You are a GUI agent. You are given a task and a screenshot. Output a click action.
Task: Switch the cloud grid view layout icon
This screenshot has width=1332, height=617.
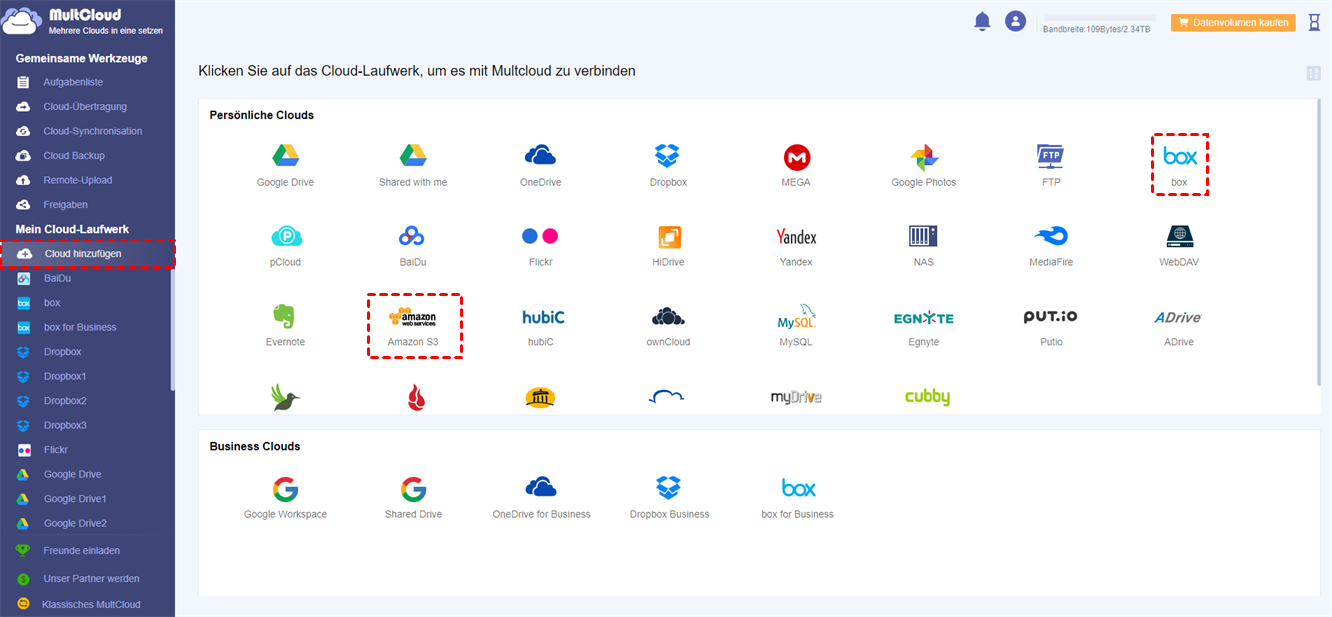pyautogui.click(x=1314, y=73)
